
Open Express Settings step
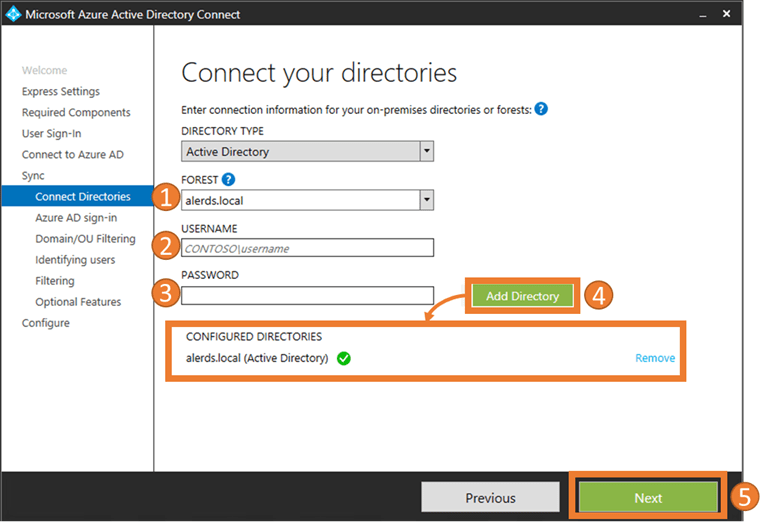click(x=61, y=91)
